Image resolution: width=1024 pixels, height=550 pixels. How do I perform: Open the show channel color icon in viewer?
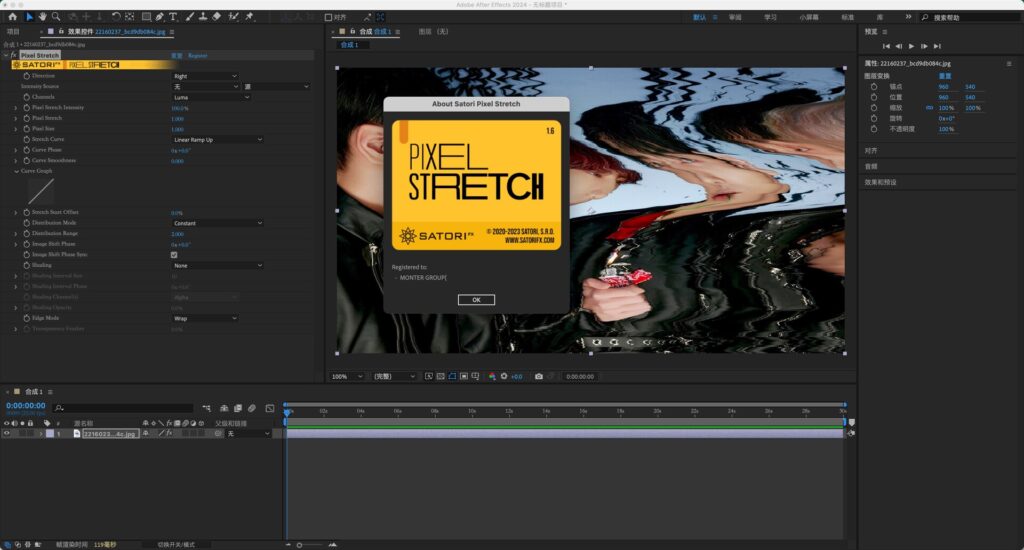point(492,377)
